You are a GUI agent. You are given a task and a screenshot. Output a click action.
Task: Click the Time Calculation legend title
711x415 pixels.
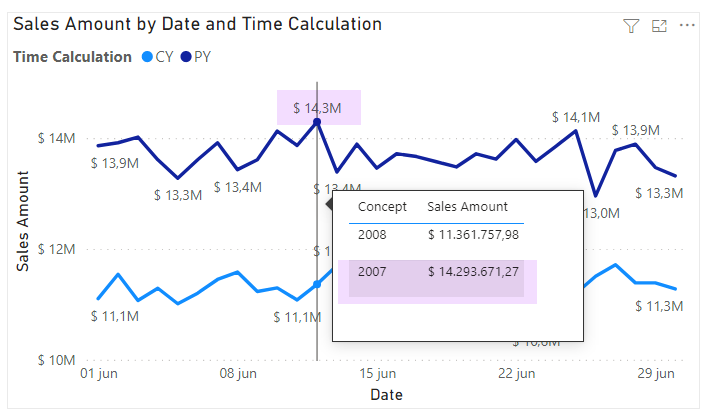[72, 57]
